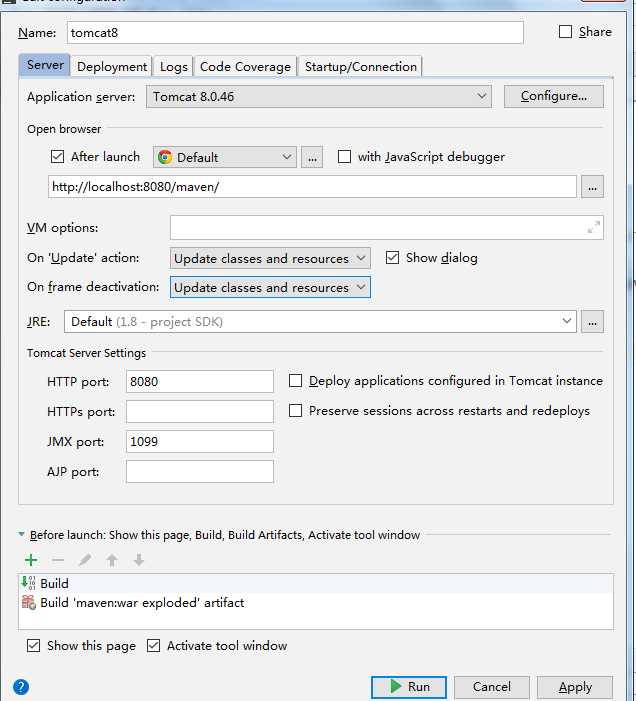
Task: Click the move down arrow icon
Action: (139, 560)
